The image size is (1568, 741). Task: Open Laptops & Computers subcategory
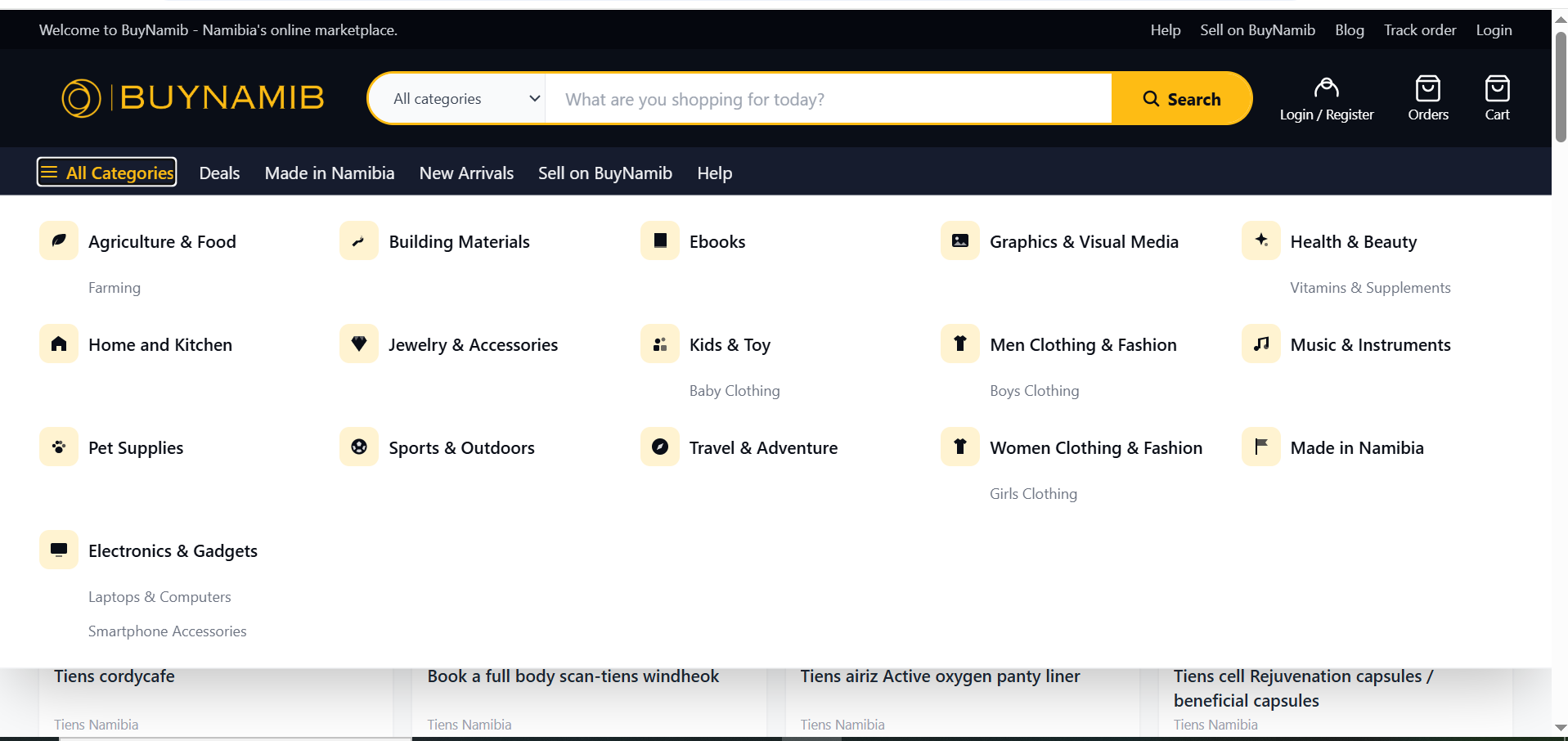tap(159, 597)
